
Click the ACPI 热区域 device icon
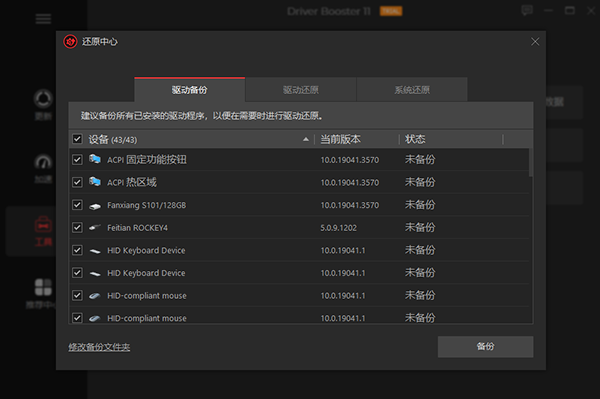(95, 181)
